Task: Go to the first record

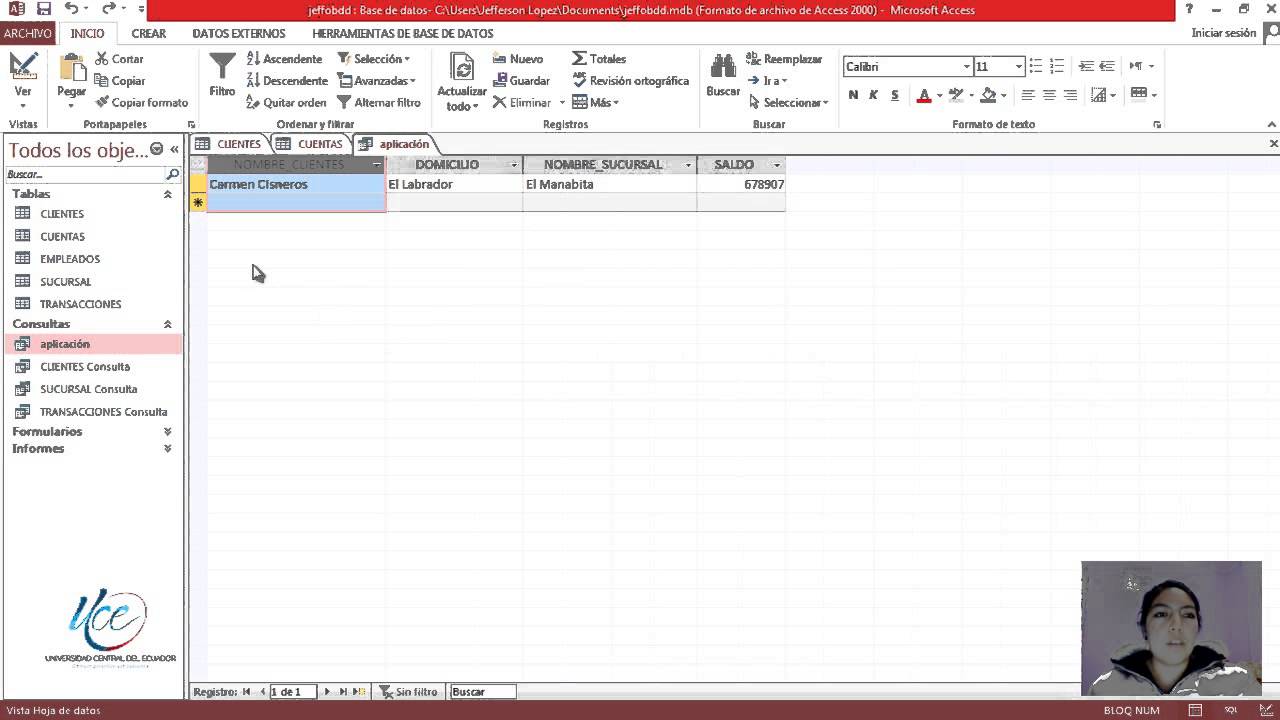Action: coord(247,692)
